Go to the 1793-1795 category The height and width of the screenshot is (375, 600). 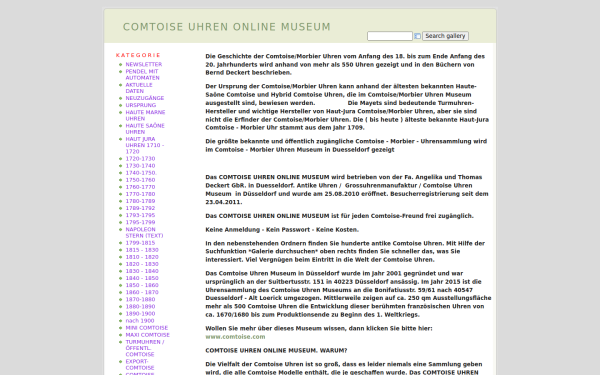pyautogui.click(x=140, y=215)
